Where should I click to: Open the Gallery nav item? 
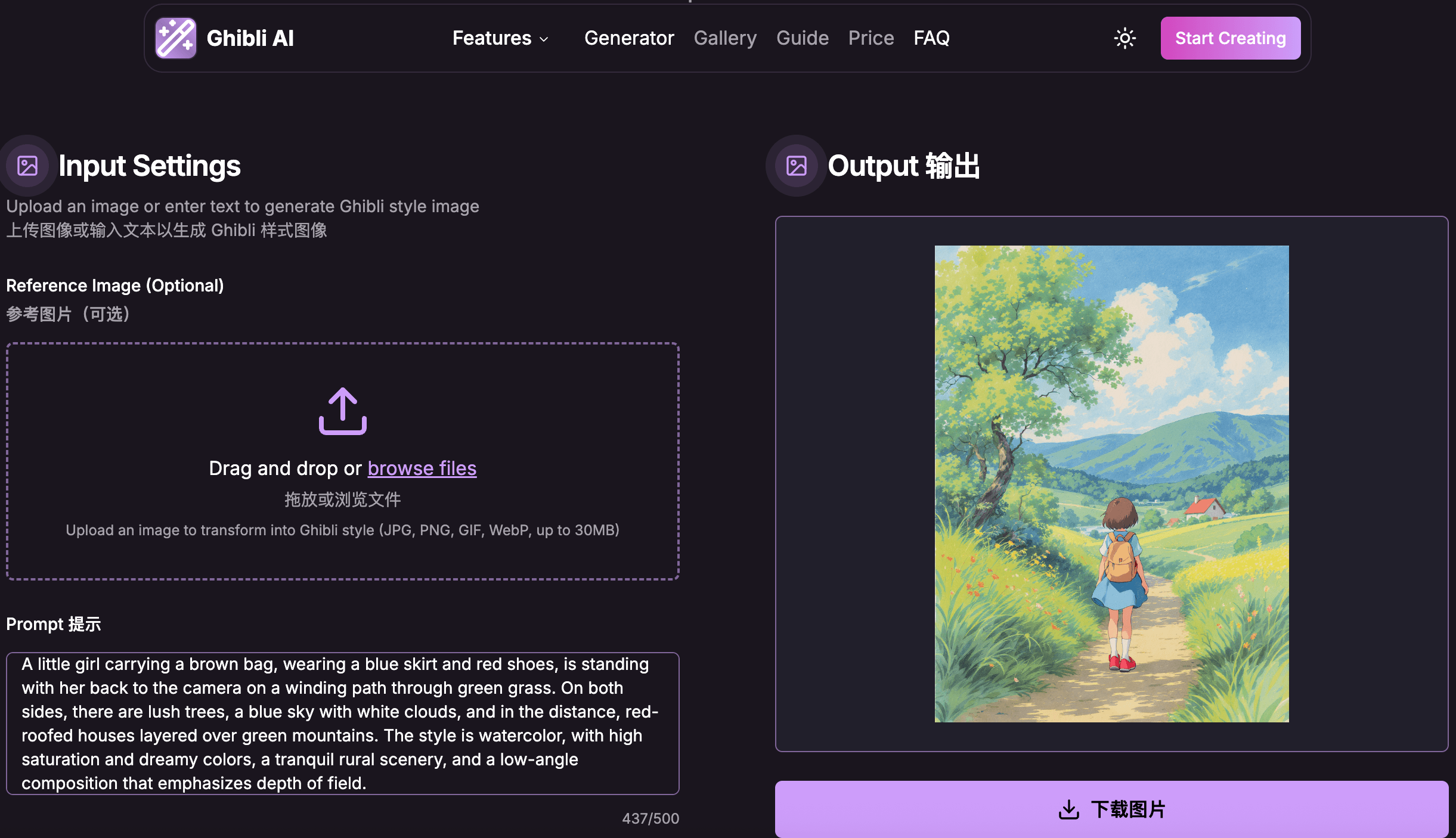coord(725,38)
